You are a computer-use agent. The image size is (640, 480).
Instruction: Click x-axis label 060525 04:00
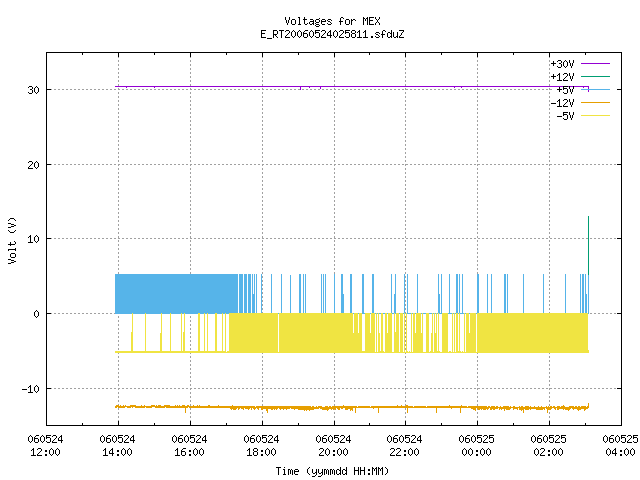pos(620,446)
